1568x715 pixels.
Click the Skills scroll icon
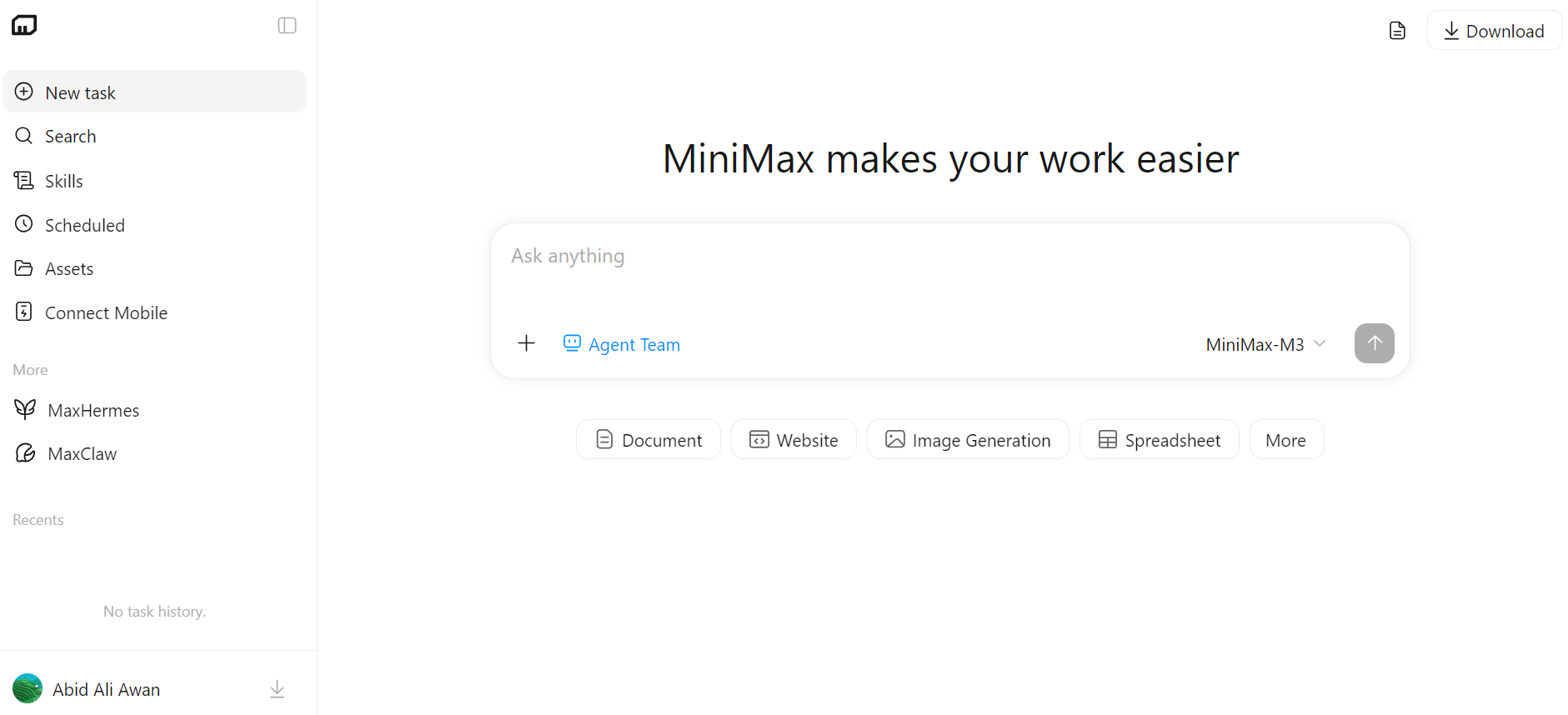point(24,180)
